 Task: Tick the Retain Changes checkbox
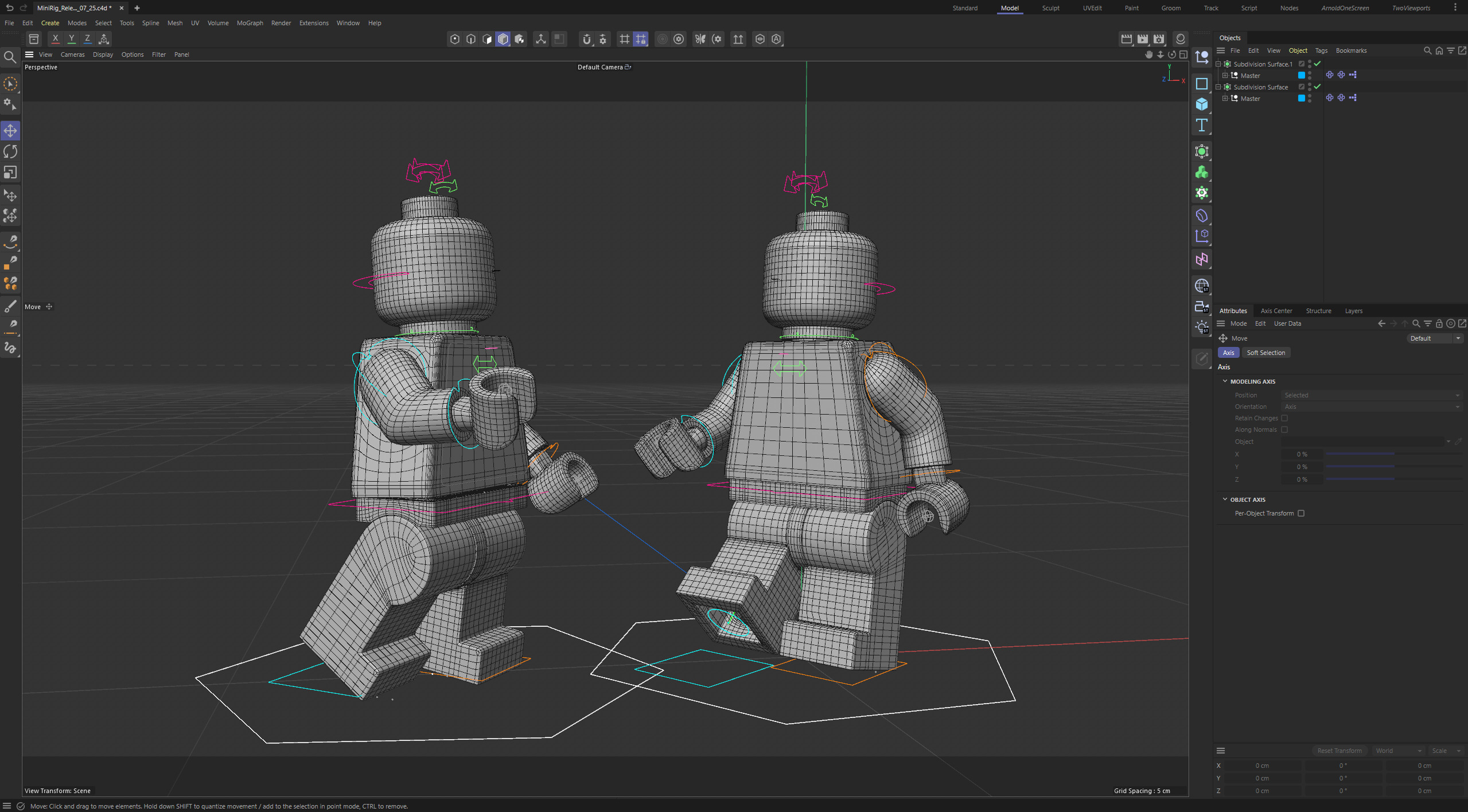point(1284,418)
